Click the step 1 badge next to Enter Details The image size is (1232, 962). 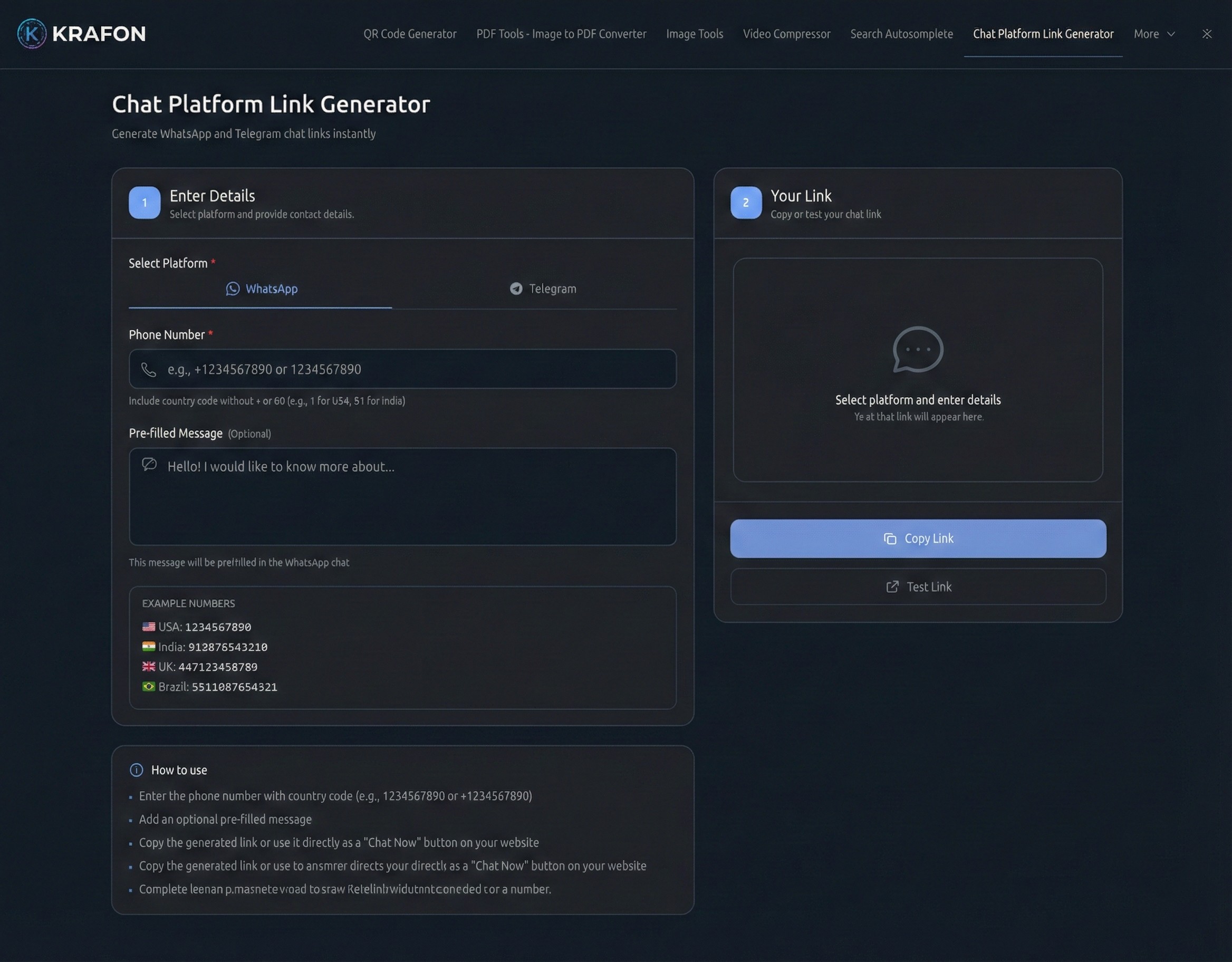145,203
